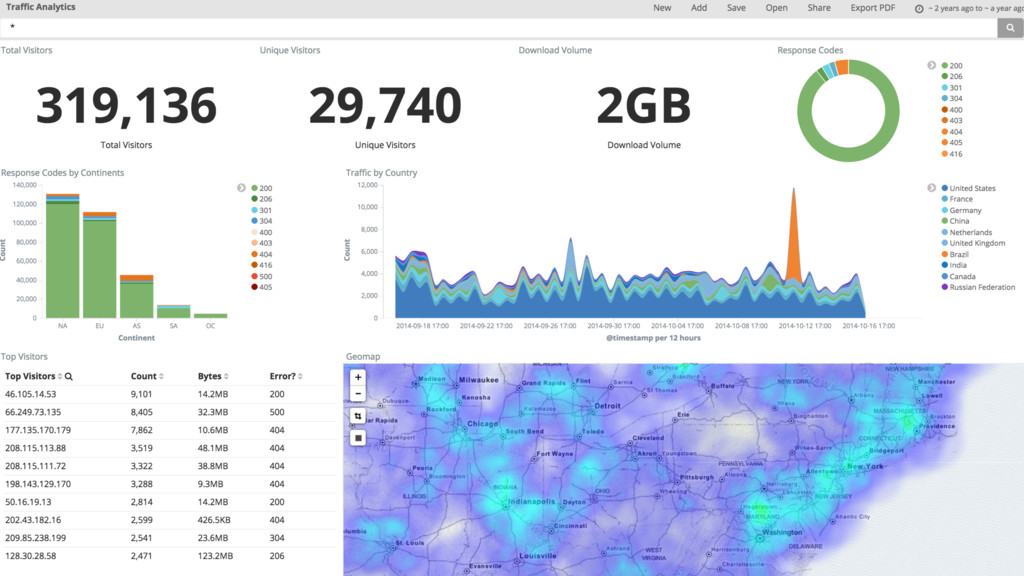Viewport: 1024px width, 576px height.
Task: Click 206 swatch in Response Codes legend
Action: point(944,76)
